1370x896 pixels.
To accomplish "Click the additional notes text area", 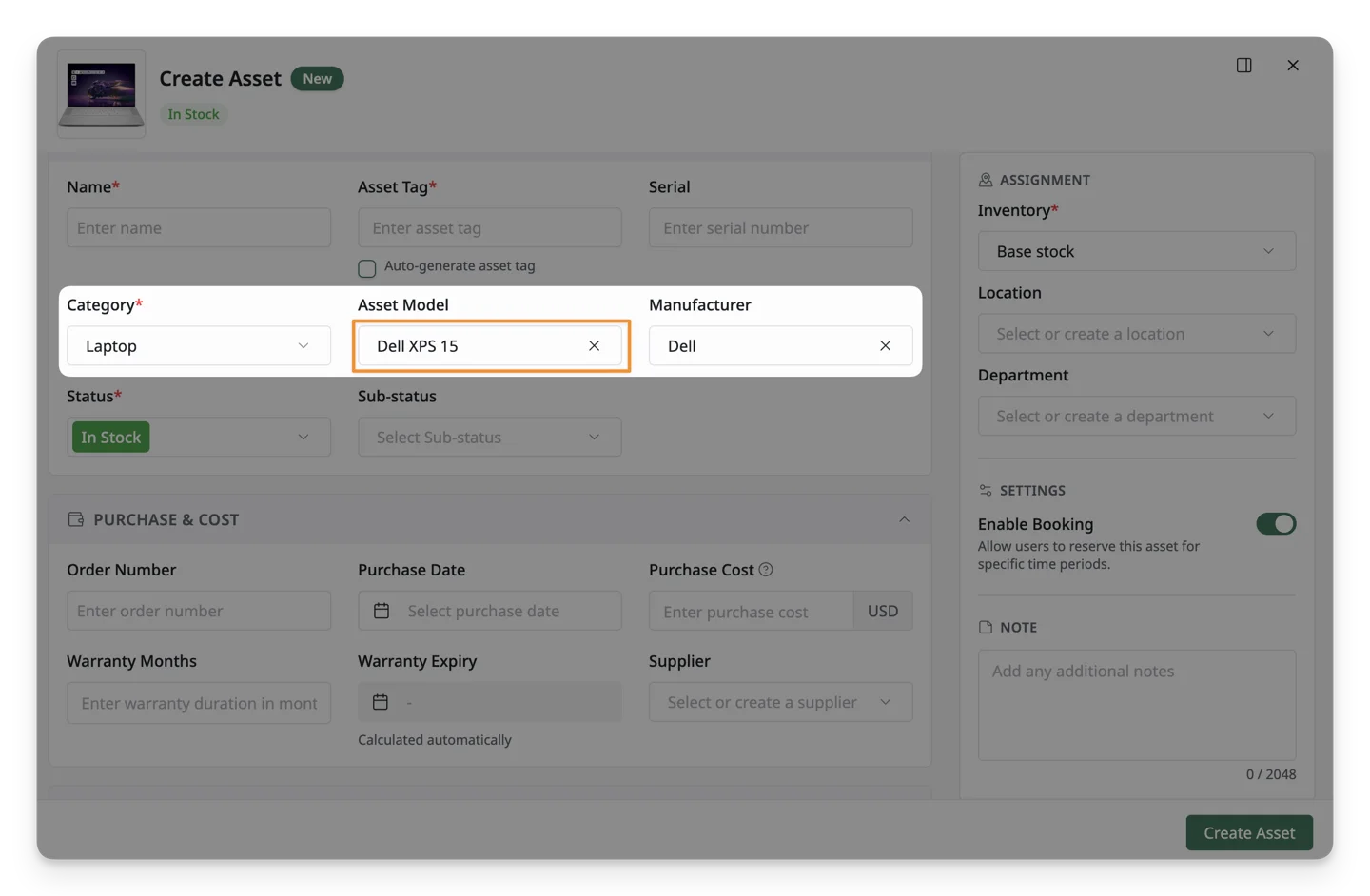I will (1137, 705).
